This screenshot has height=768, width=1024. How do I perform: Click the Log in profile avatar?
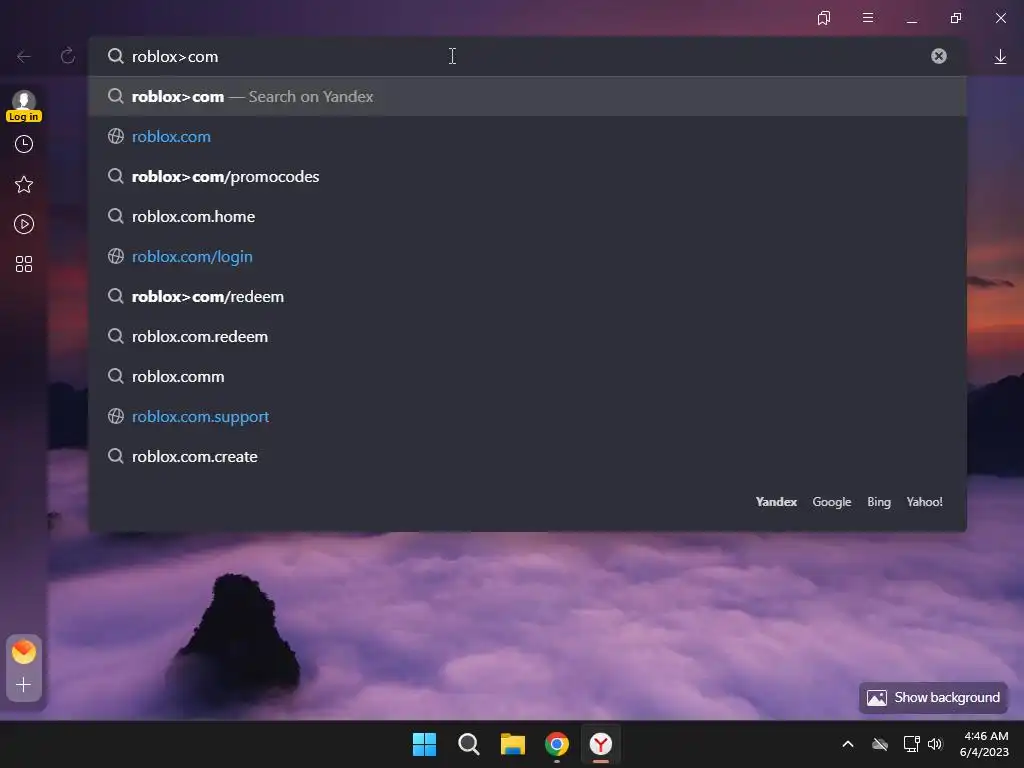click(24, 106)
